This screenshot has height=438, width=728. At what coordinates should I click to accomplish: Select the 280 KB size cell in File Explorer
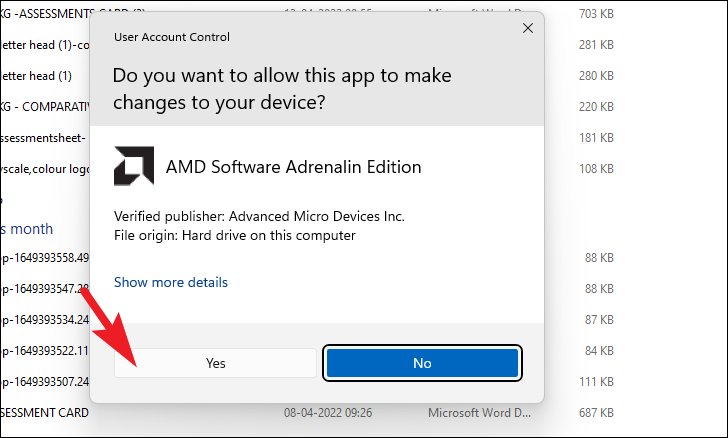(596, 76)
